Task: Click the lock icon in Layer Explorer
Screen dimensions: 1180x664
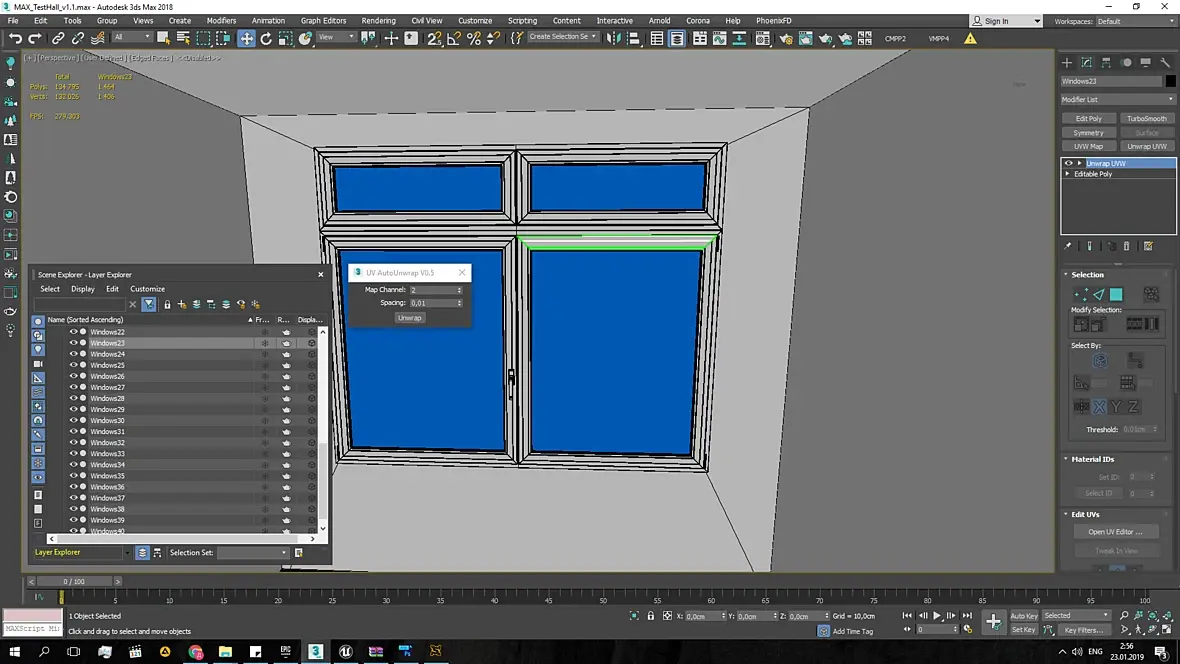Action: tap(167, 304)
